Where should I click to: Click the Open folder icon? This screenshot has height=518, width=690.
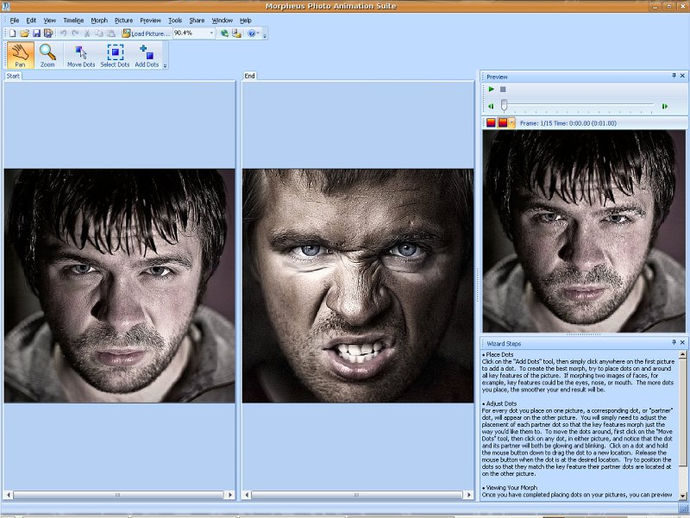pos(24,33)
